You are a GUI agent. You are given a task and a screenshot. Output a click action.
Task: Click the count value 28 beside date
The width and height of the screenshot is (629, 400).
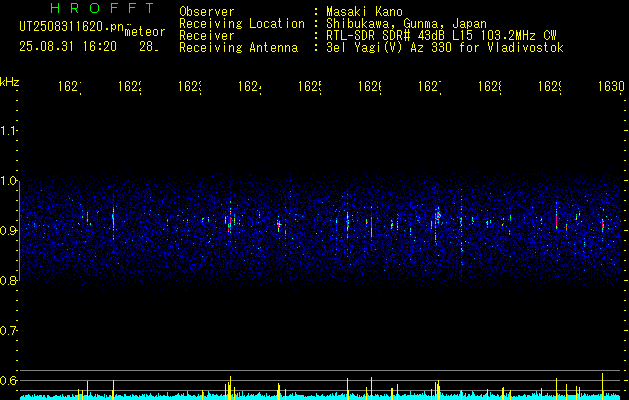point(149,47)
